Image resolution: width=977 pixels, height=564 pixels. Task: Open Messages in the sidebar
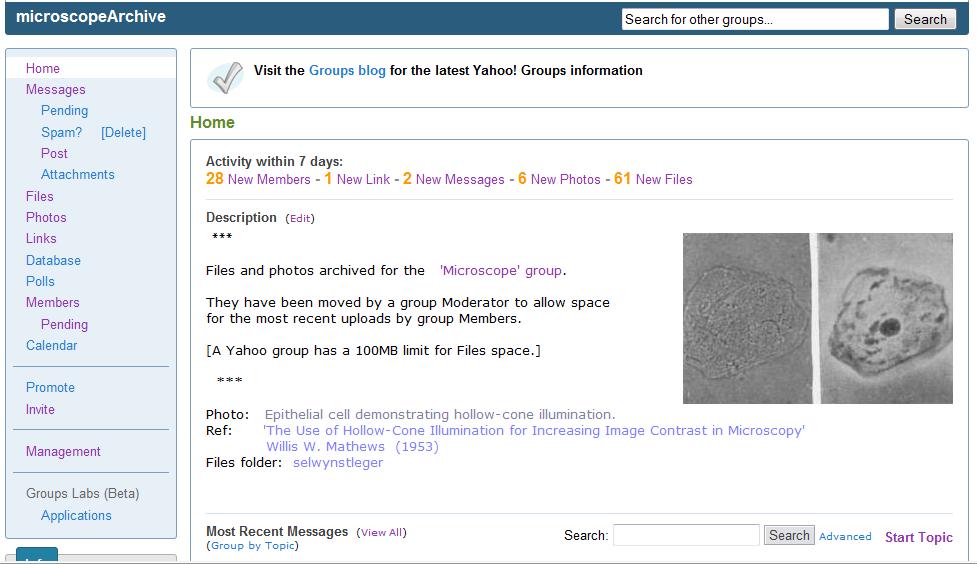[x=55, y=89]
